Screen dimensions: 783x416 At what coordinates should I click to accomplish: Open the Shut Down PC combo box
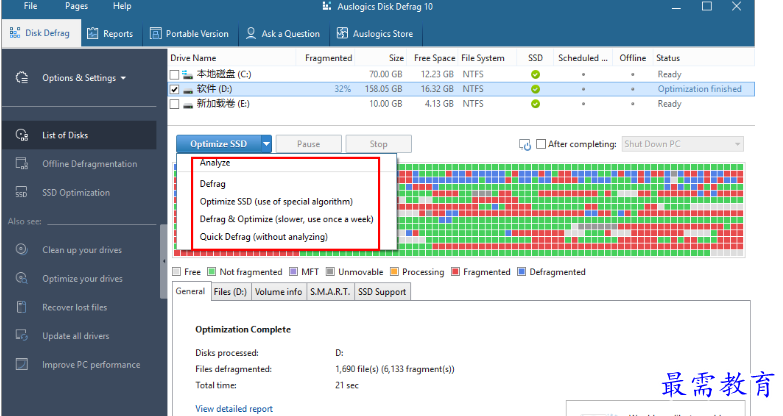pos(682,144)
